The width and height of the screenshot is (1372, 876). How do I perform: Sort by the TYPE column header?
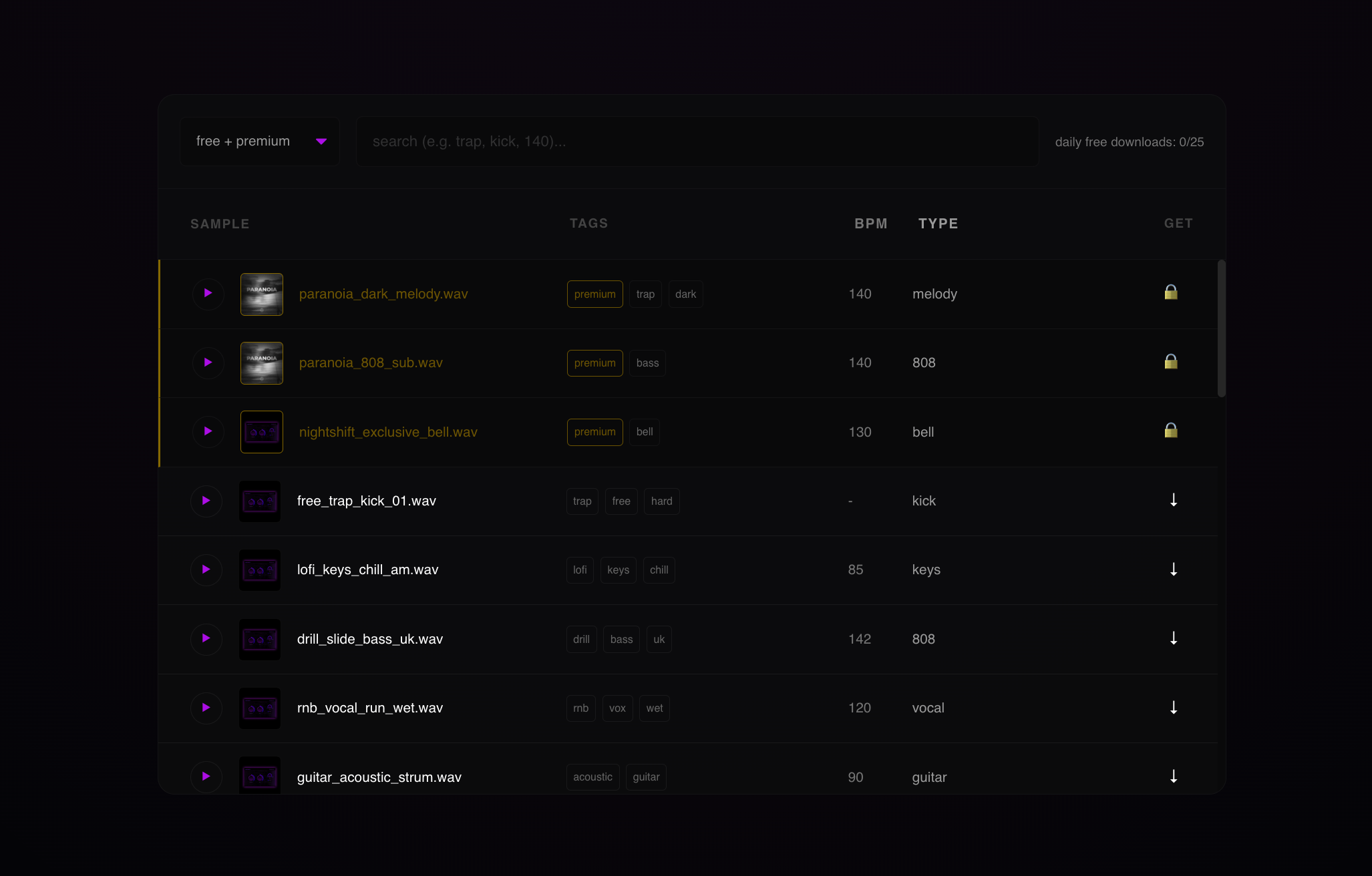click(x=938, y=224)
